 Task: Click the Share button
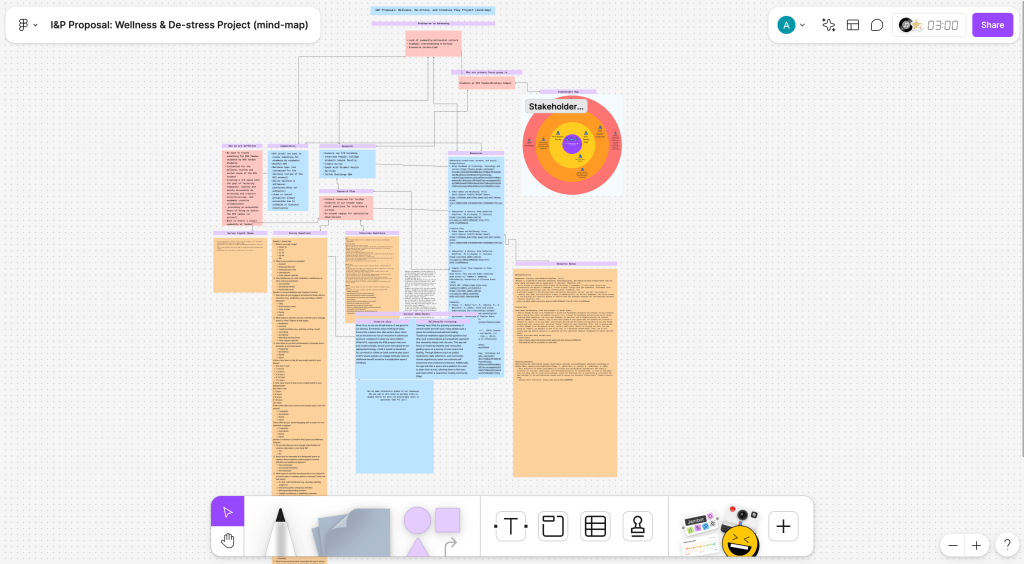tap(992, 25)
